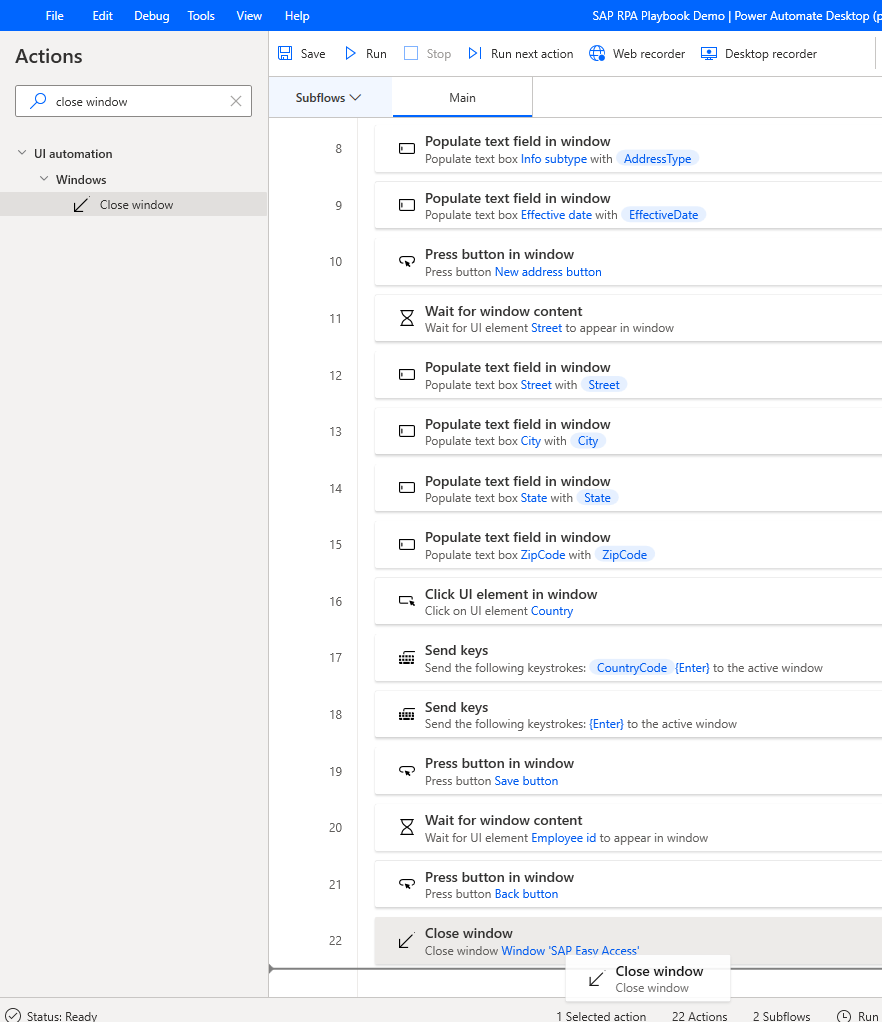This screenshot has height=1022, width=882.
Task: Click '1 Selected action' status text
Action: pos(601,1016)
